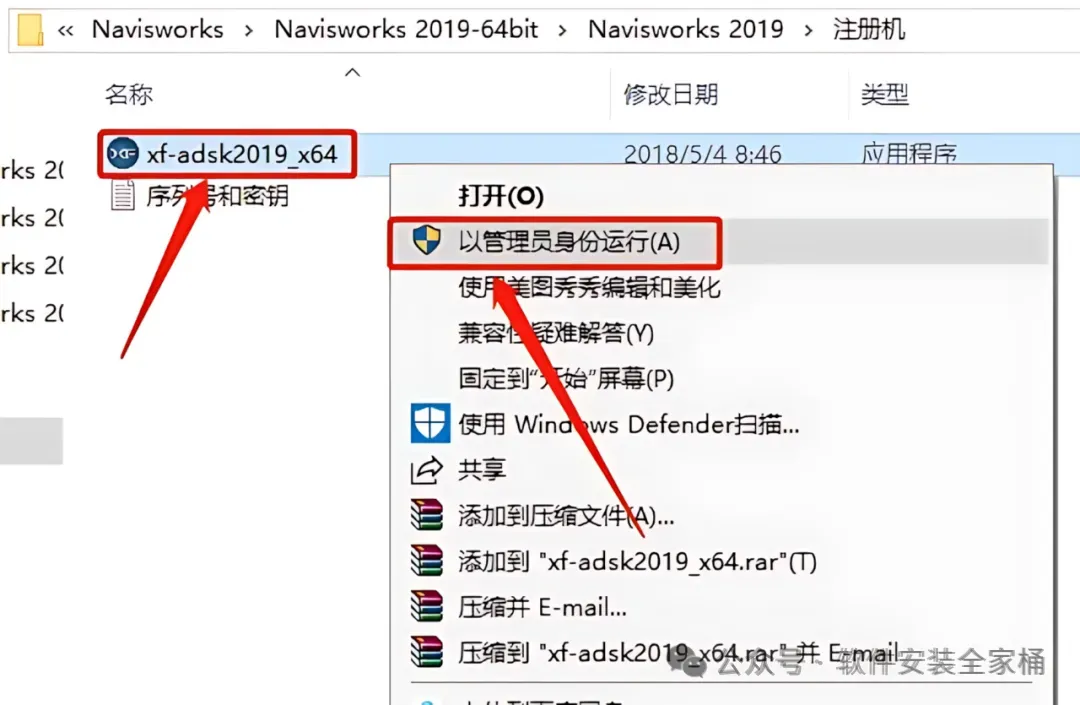The height and width of the screenshot is (705, 1080).
Task: Choose 打开(O) from the context menu
Action: pos(501,196)
